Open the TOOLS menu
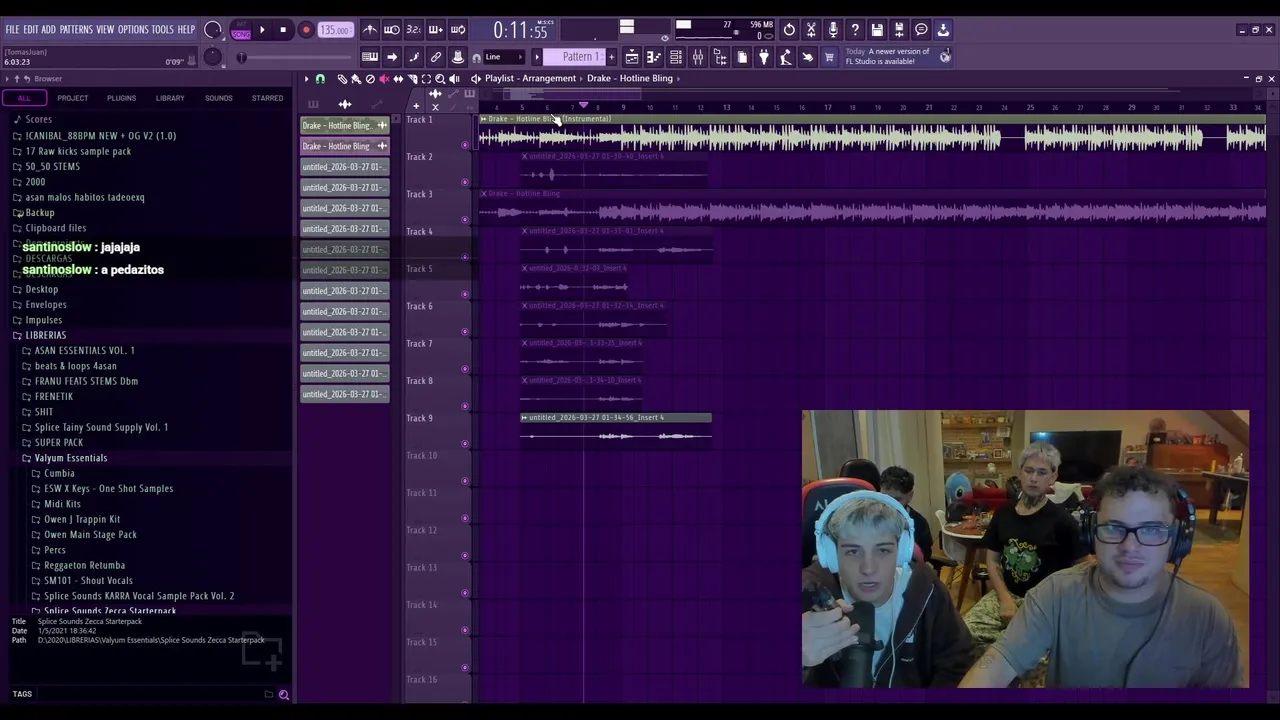The height and width of the screenshot is (720, 1280). click(x=162, y=30)
